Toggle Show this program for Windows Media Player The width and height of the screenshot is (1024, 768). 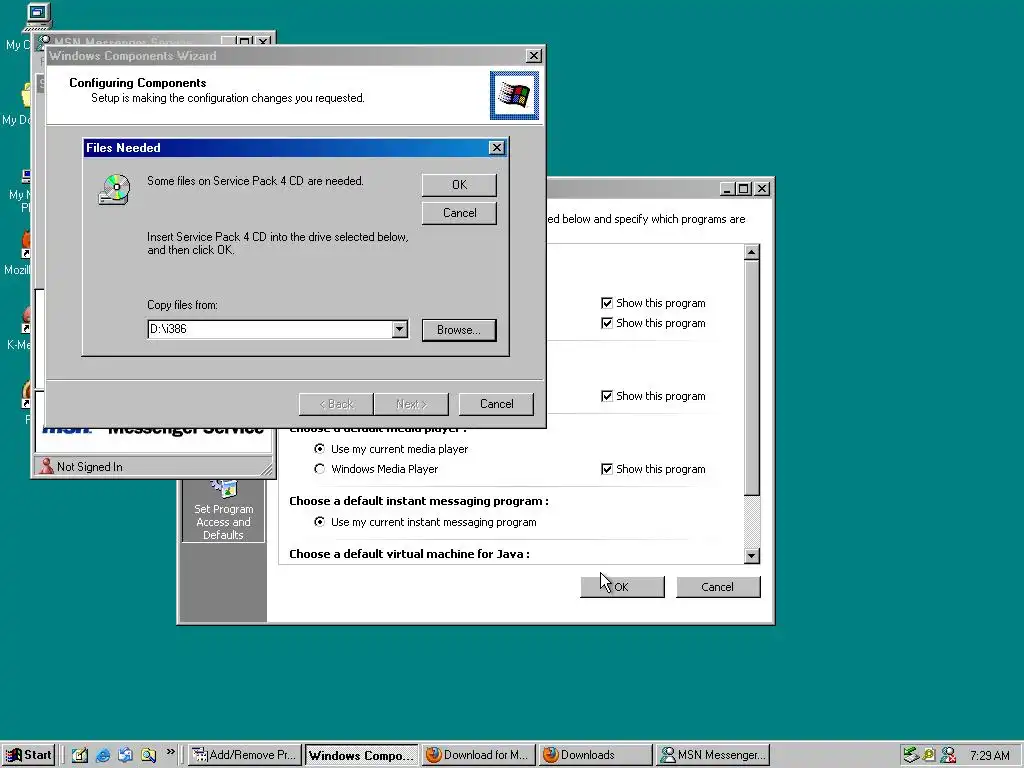pyautogui.click(x=607, y=469)
